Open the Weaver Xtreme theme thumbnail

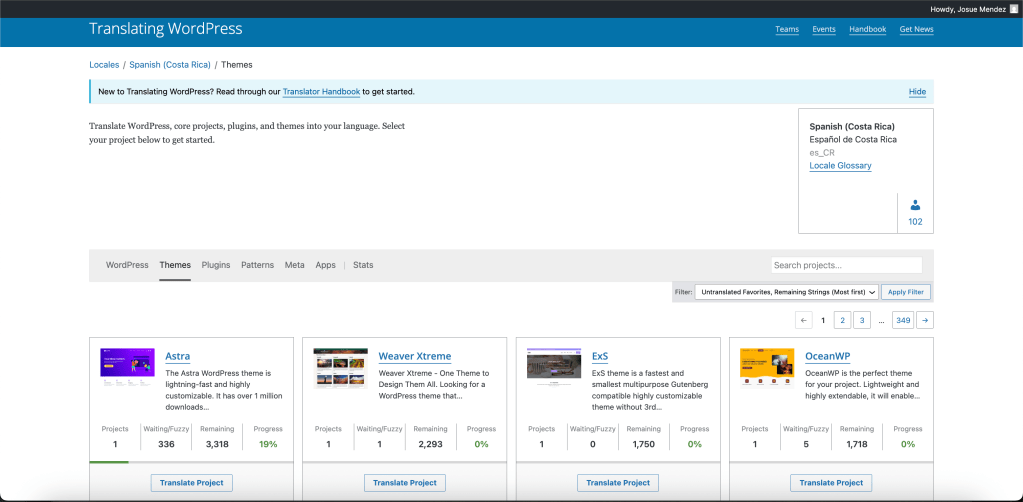tap(340, 367)
